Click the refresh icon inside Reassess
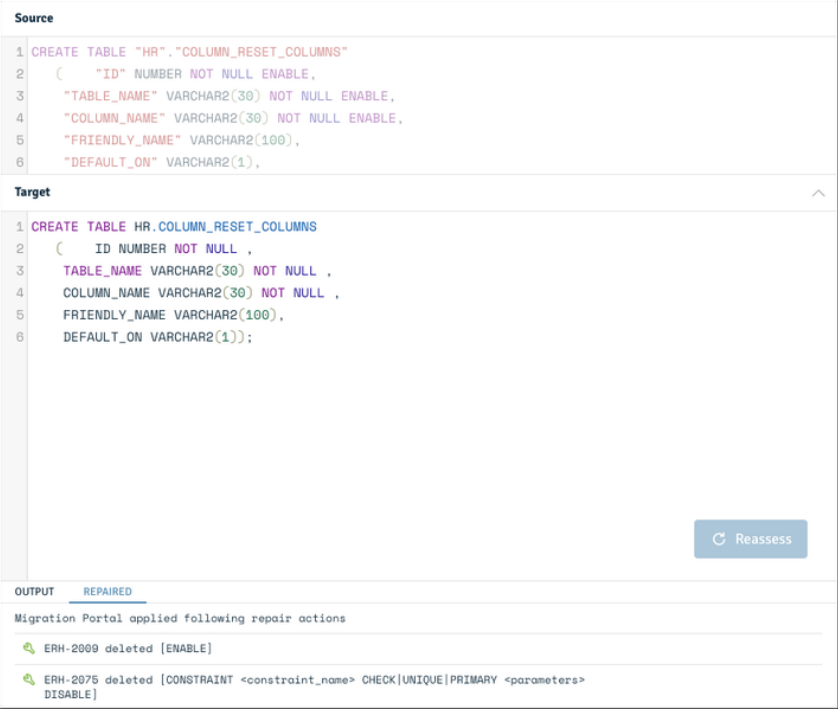 tap(718, 539)
